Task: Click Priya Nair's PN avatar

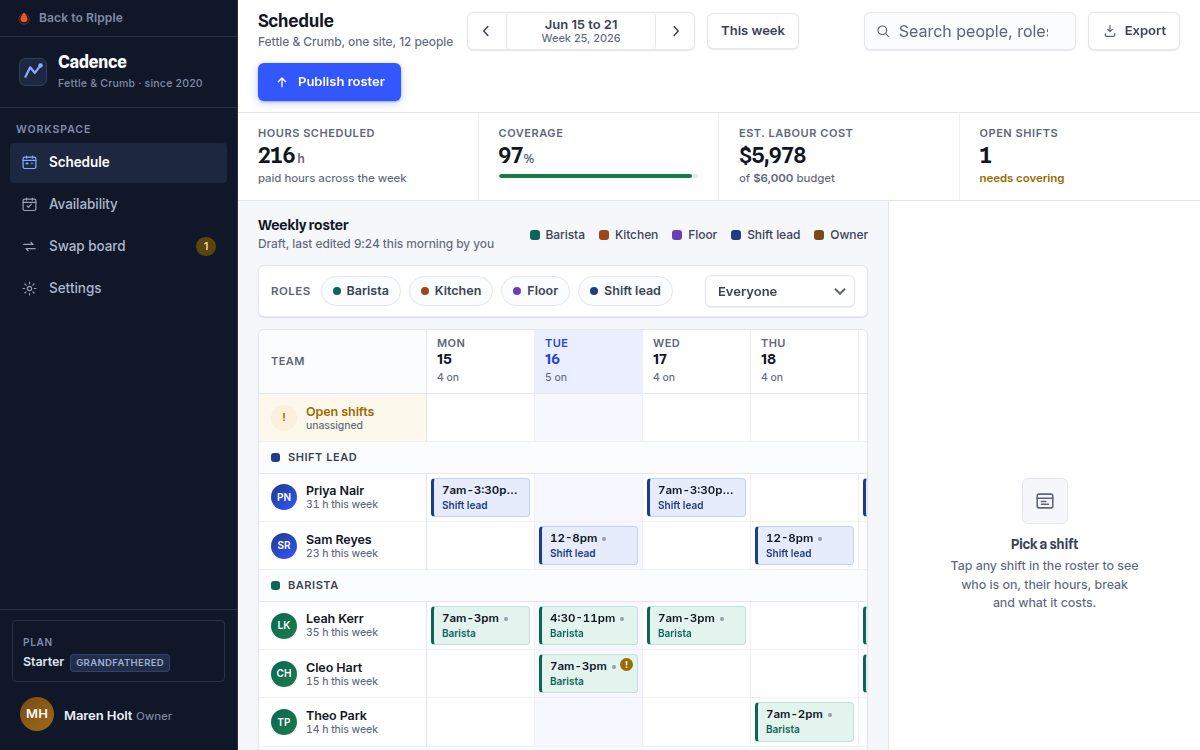Action: (284, 497)
